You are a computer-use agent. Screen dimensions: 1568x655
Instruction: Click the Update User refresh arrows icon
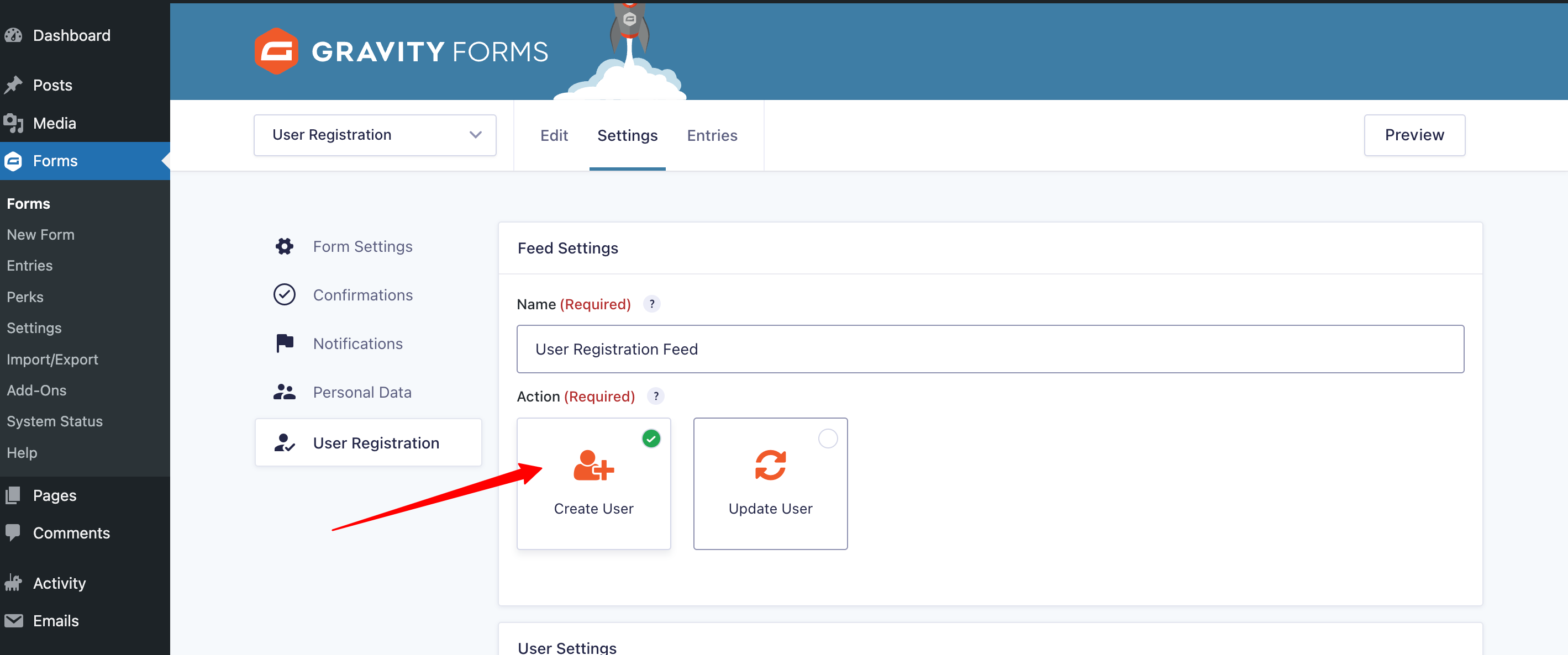[771, 465]
